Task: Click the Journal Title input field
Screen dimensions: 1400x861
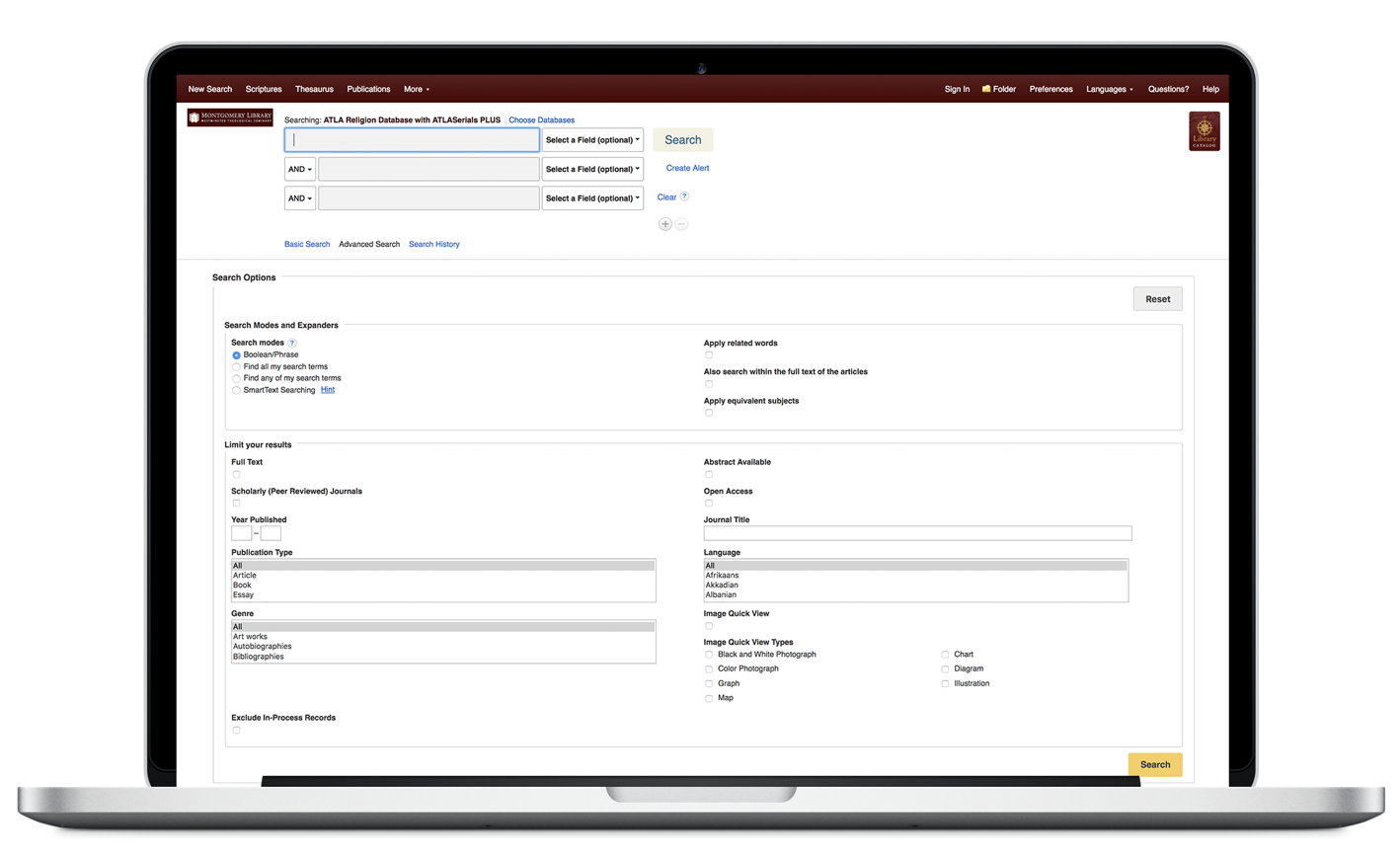Action: click(917, 533)
